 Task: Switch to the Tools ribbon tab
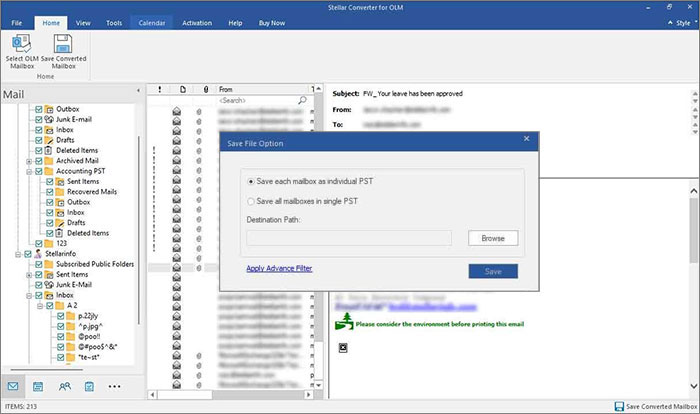(x=114, y=23)
